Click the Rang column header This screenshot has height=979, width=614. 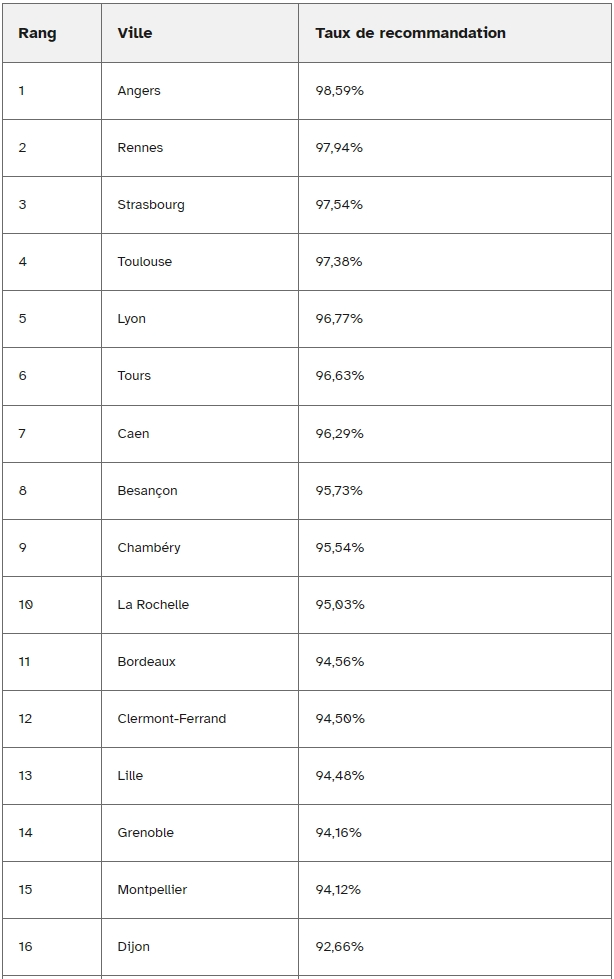point(52,33)
